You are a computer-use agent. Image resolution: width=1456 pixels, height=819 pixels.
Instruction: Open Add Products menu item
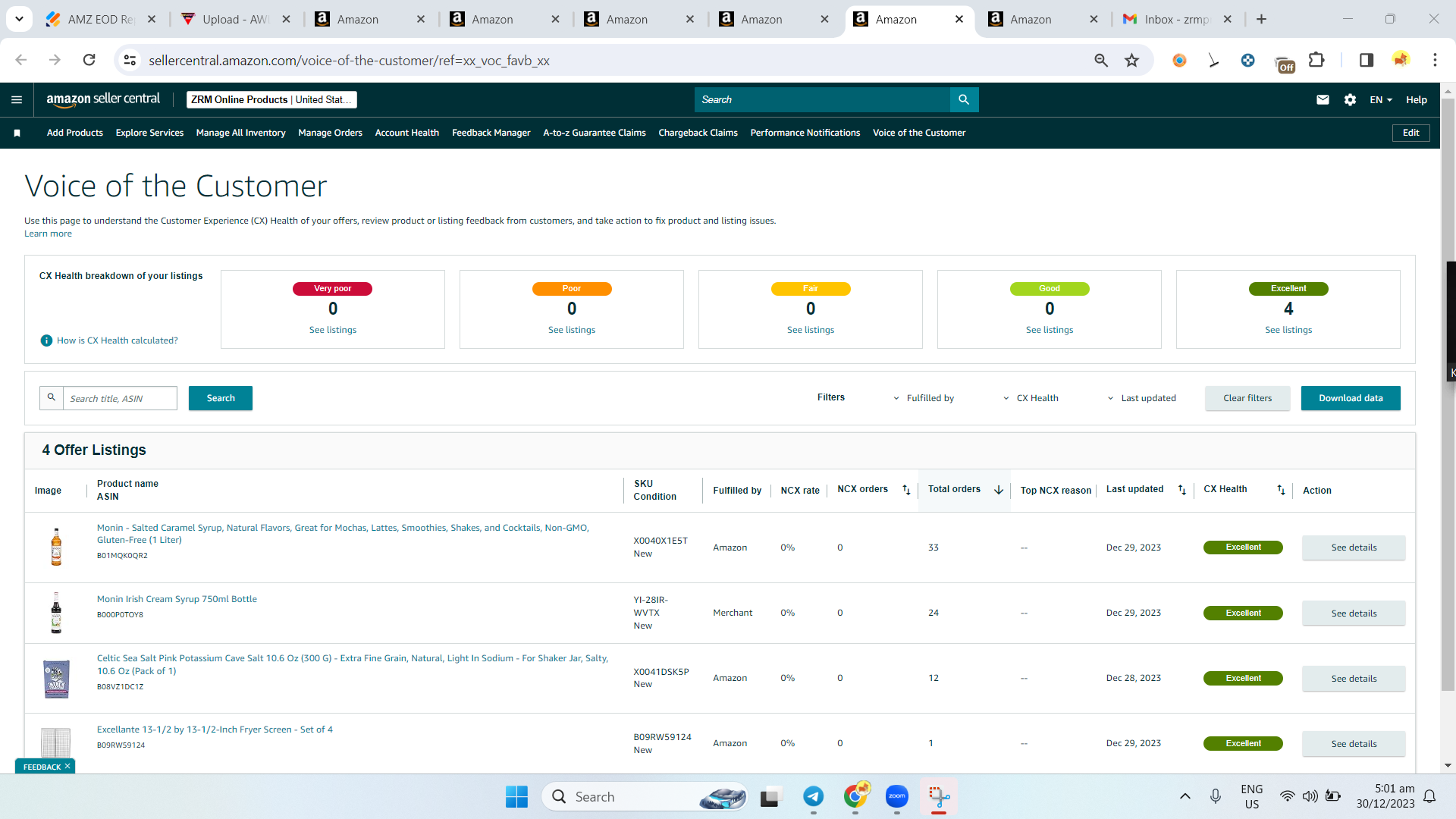[x=75, y=133]
